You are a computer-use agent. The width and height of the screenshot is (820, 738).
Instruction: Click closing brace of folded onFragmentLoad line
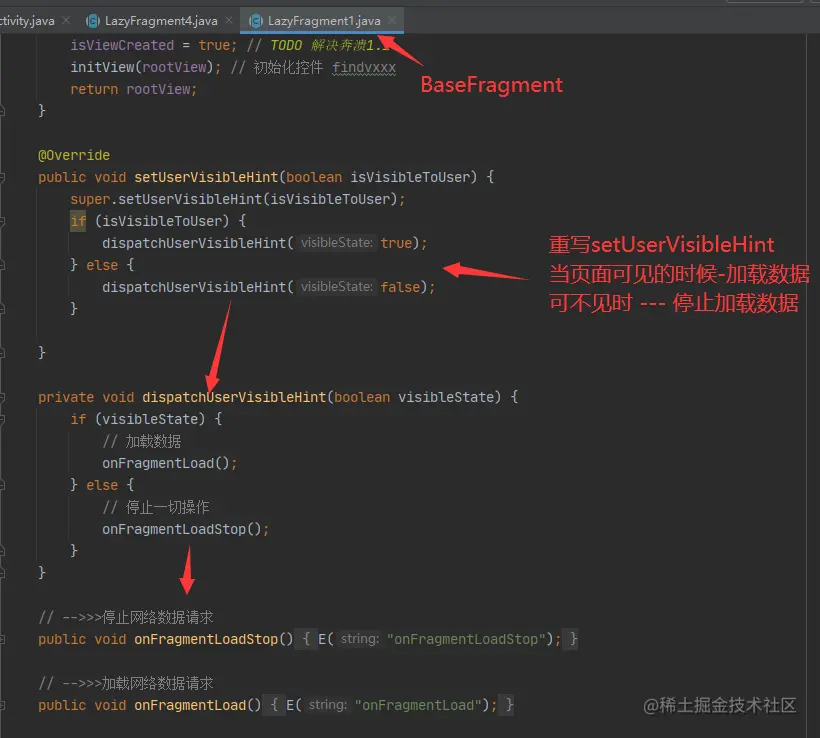(509, 705)
